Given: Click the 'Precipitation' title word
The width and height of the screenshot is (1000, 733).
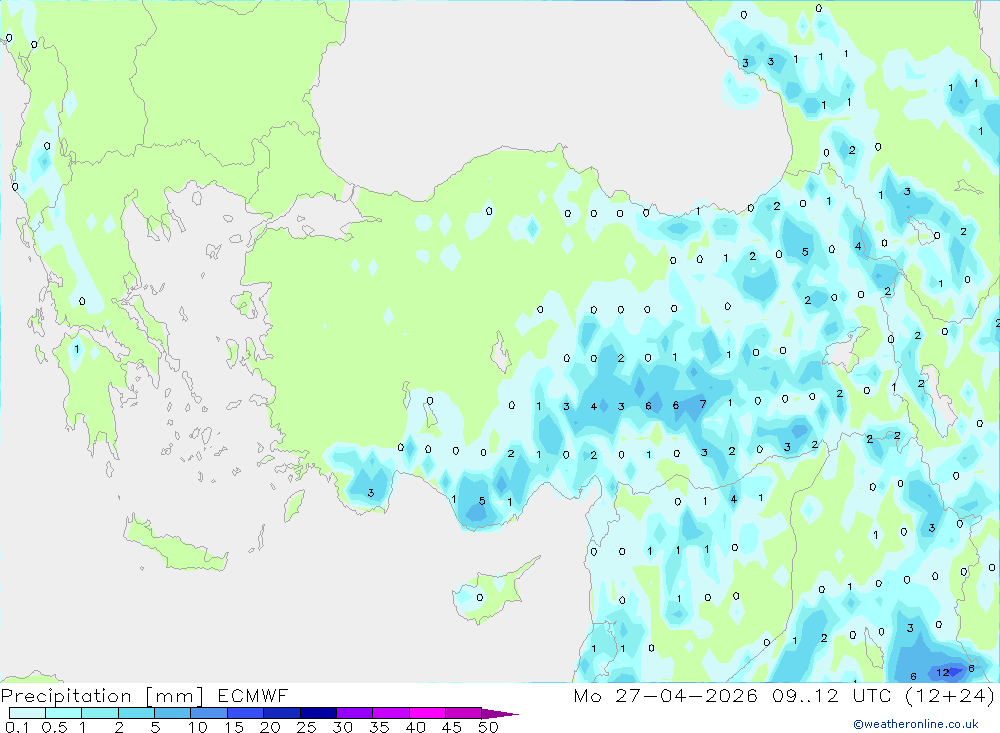Looking at the screenshot, I should point(66,695).
